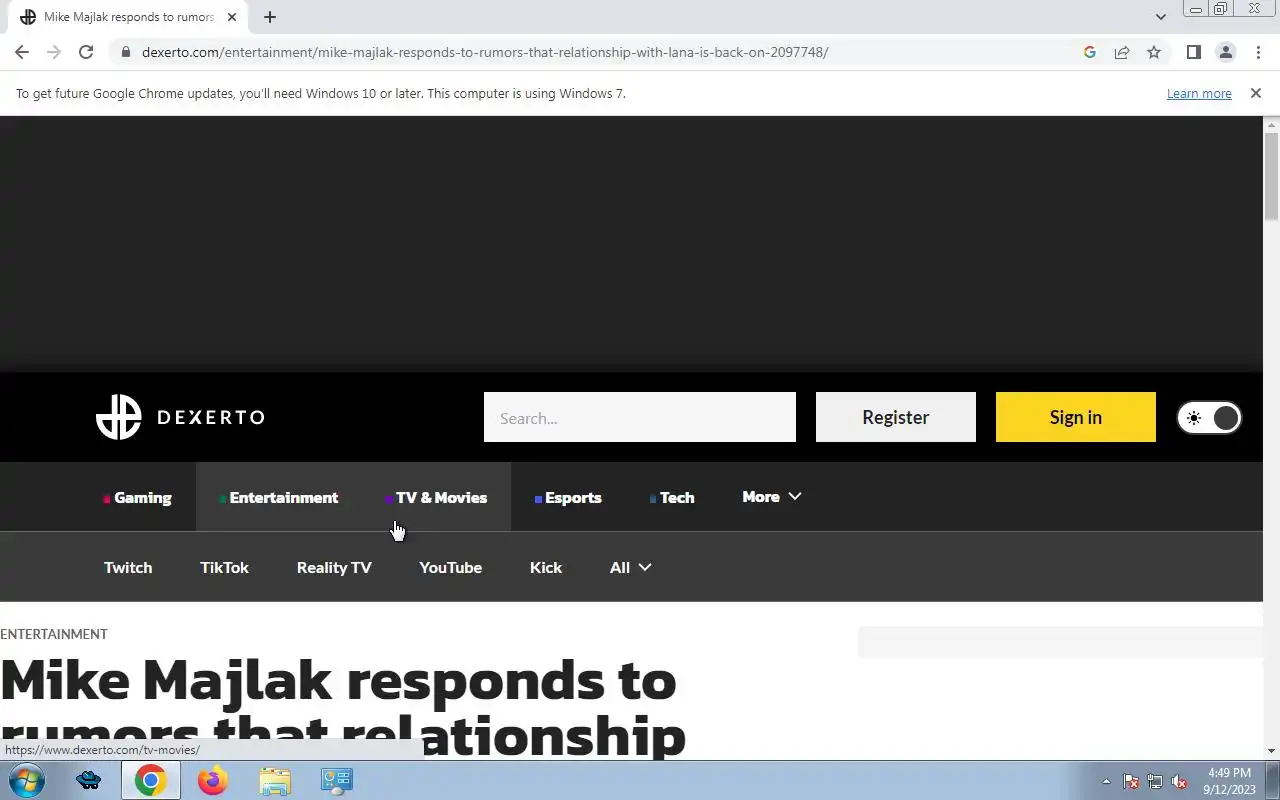Open the Chrome profile menu
This screenshot has height=800, width=1280.
(1225, 52)
